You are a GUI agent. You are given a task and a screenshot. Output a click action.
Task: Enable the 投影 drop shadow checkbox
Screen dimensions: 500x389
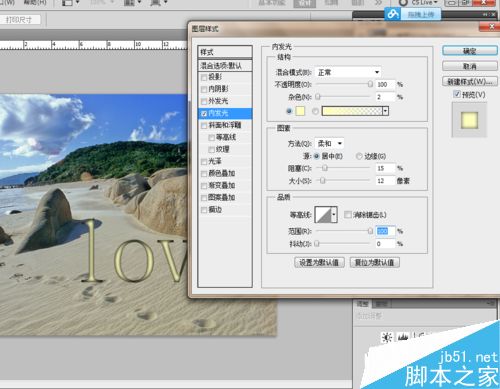pos(204,77)
